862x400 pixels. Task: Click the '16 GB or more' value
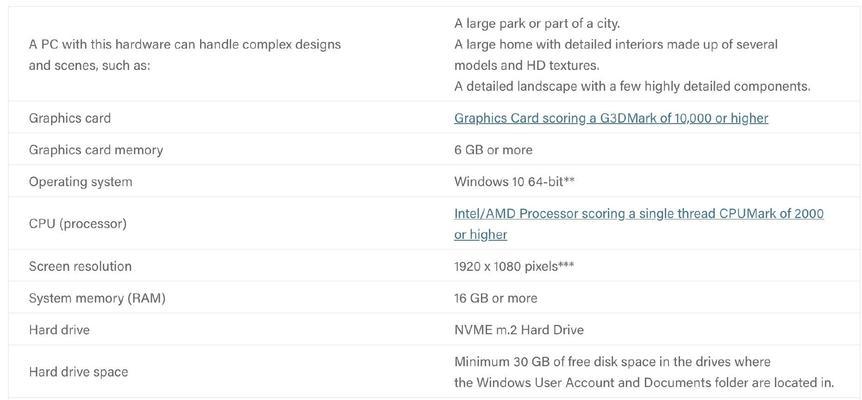tap(495, 298)
